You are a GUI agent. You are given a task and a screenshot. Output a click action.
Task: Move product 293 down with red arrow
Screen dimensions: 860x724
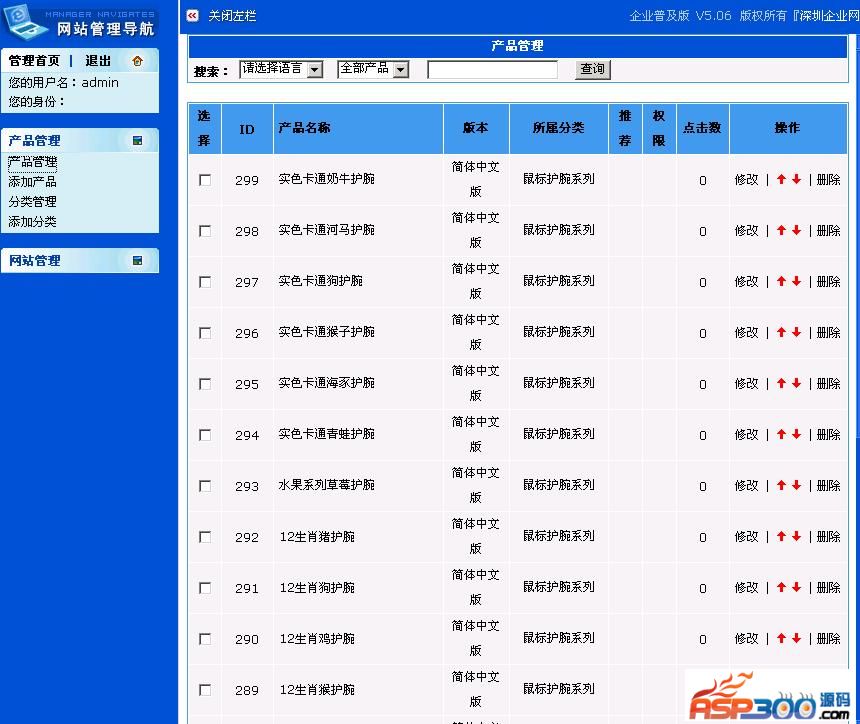pyautogui.click(x=796, y=485)
